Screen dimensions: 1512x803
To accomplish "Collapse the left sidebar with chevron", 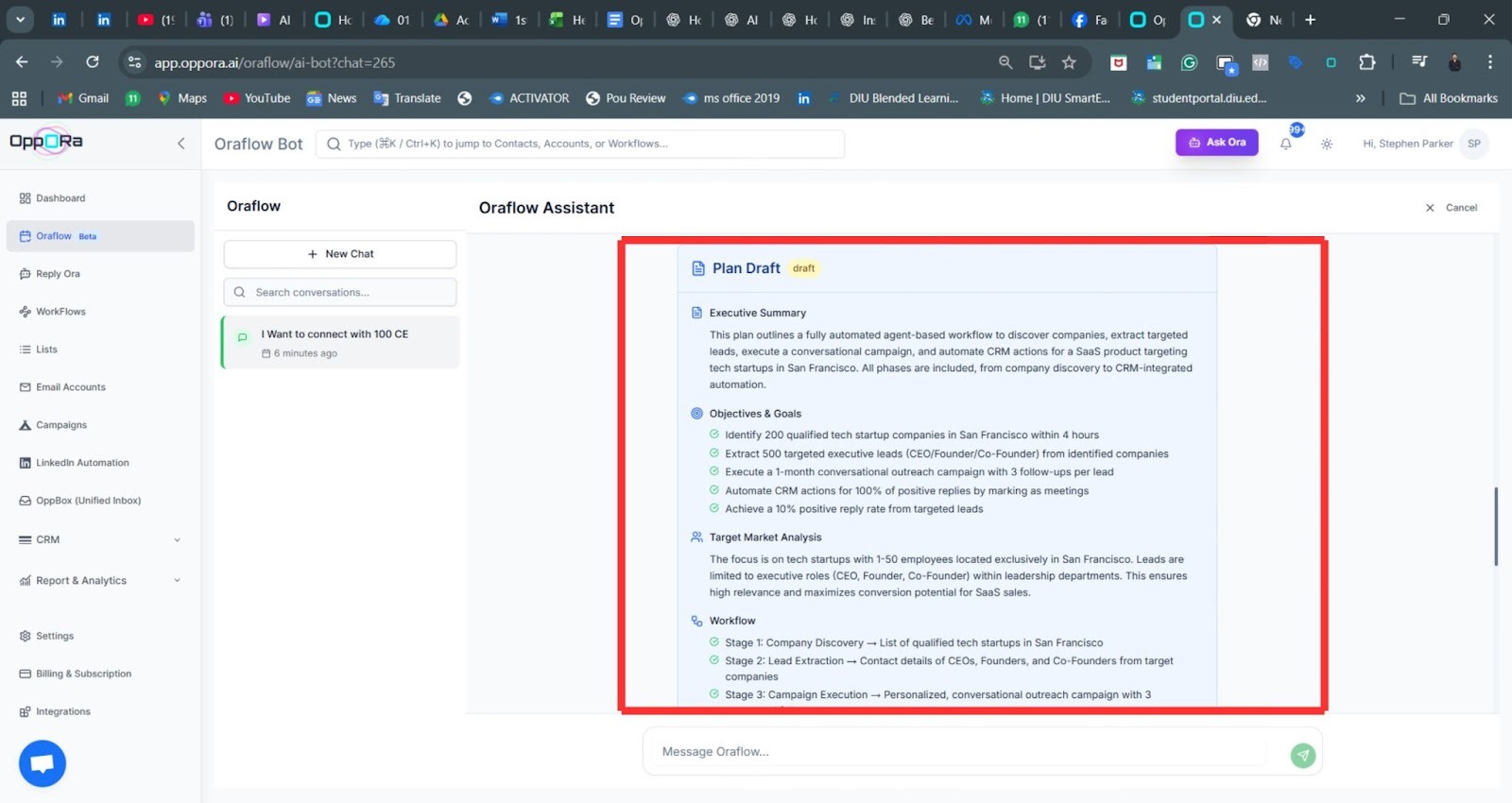I will 180,144.
